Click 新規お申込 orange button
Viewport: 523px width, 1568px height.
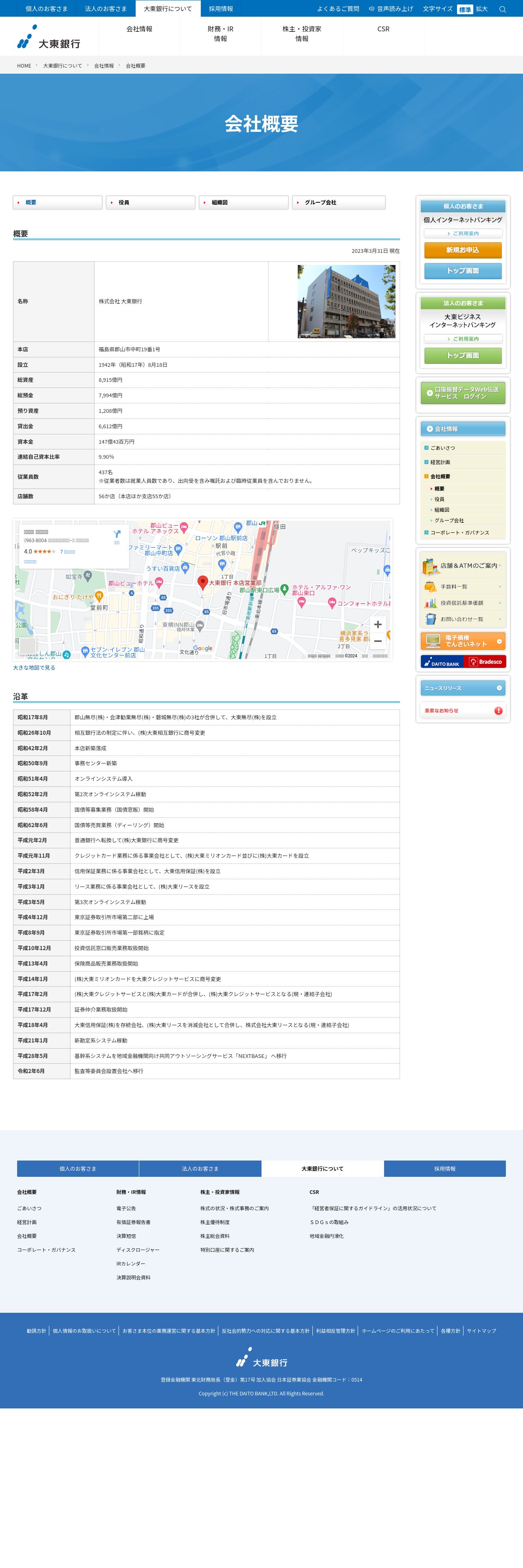pyautogui.click(x=463, y=250)
